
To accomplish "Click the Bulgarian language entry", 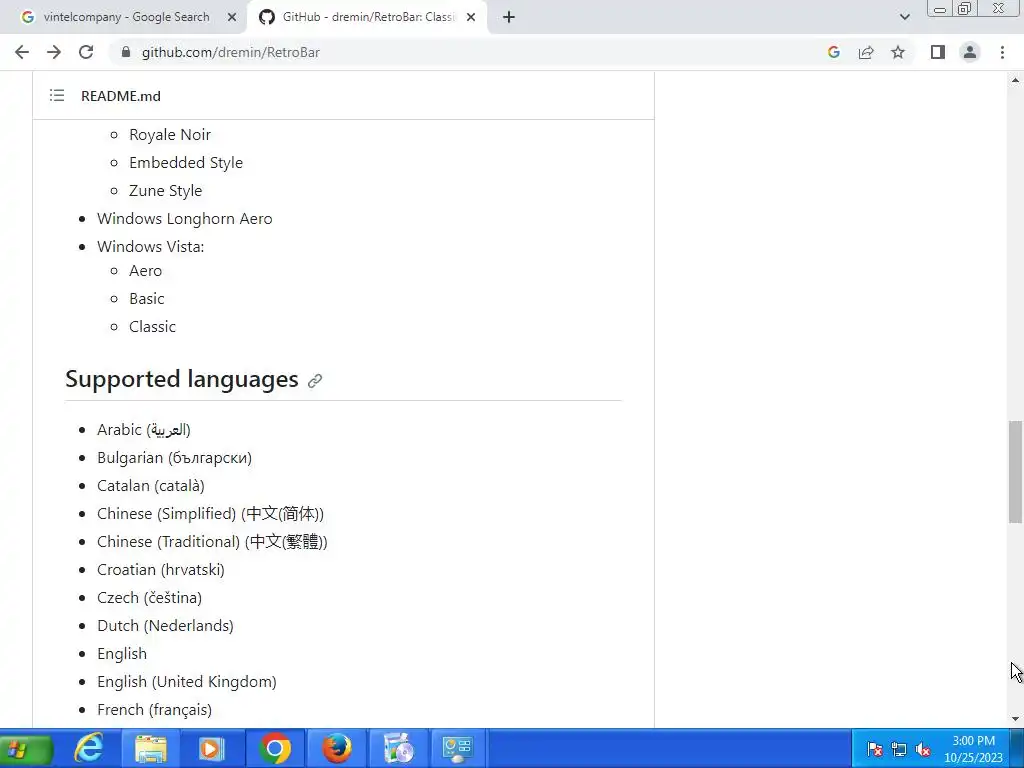I will click(x=174, y=458).
